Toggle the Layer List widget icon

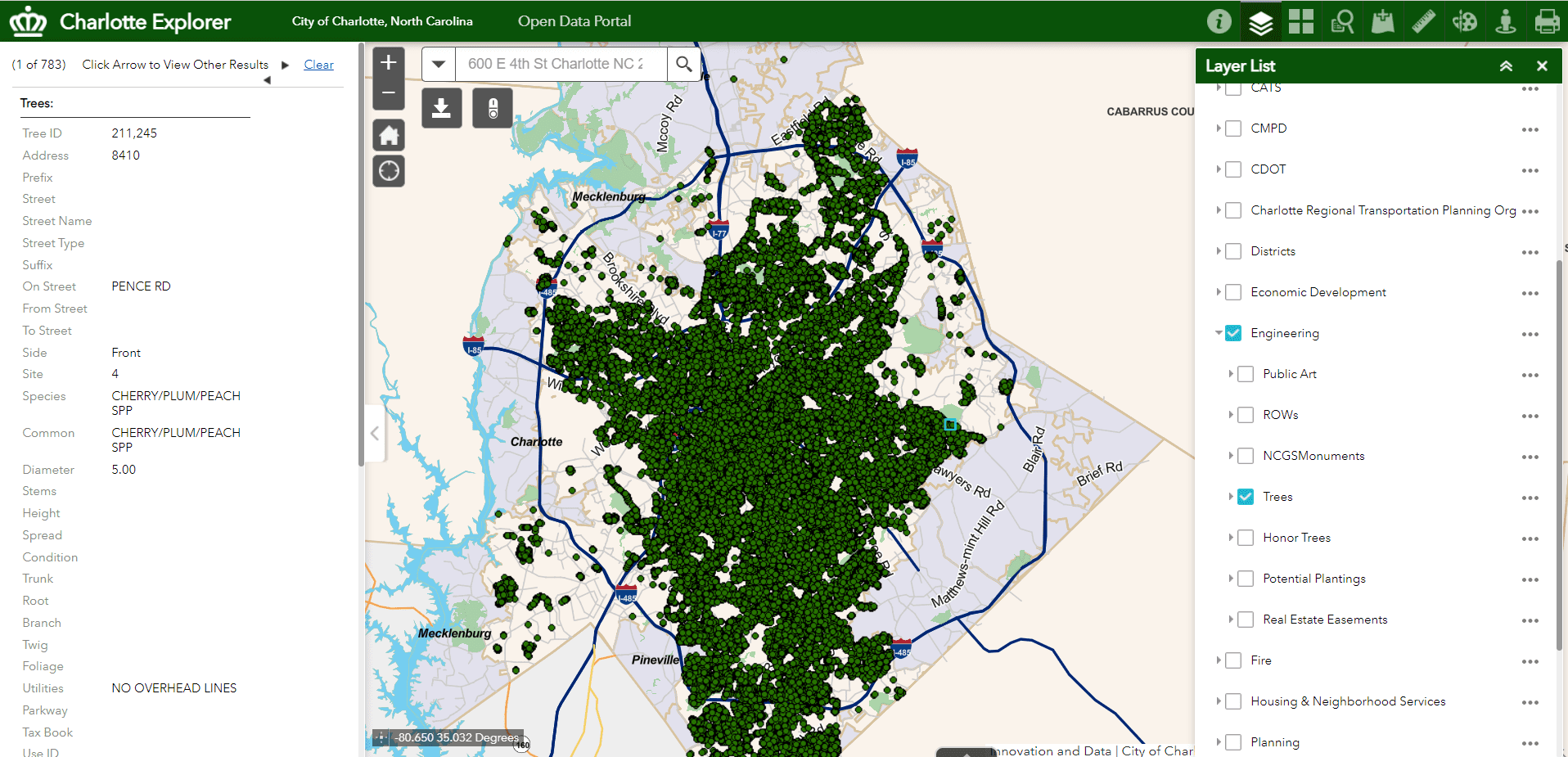[x=1260, y=21]
